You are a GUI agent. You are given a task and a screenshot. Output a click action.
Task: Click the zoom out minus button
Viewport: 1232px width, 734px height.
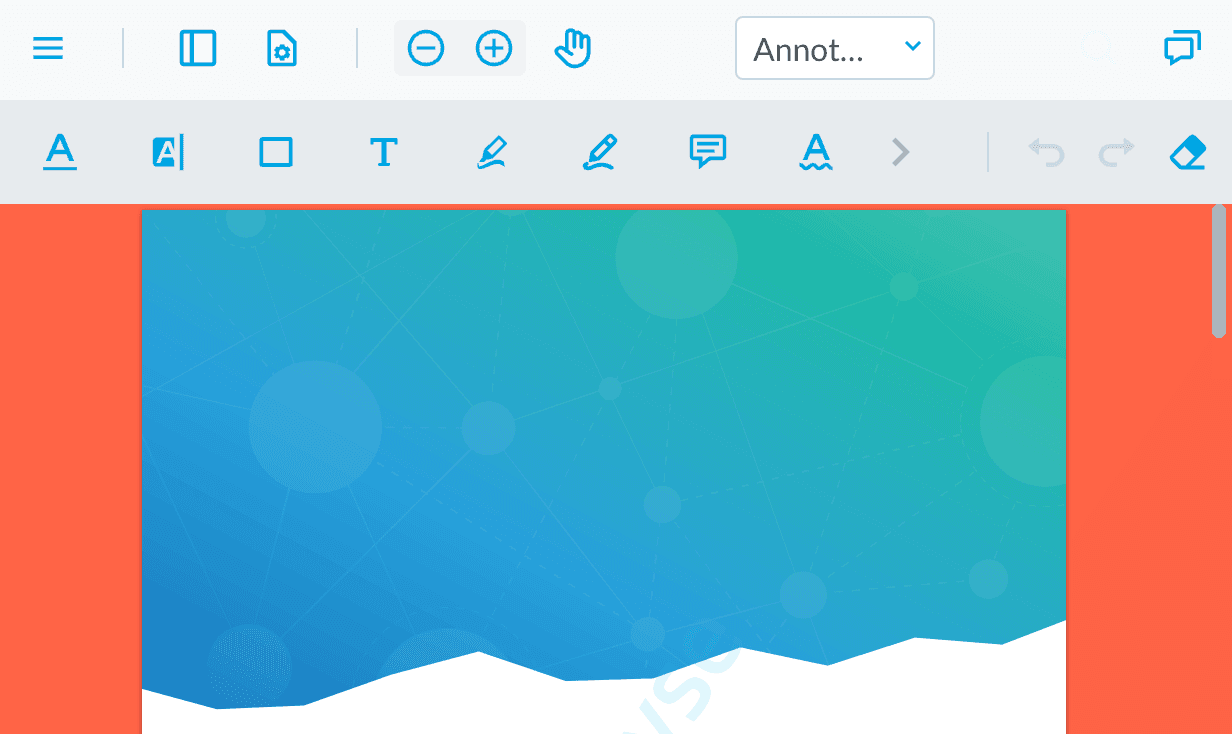tap(426, 48)
